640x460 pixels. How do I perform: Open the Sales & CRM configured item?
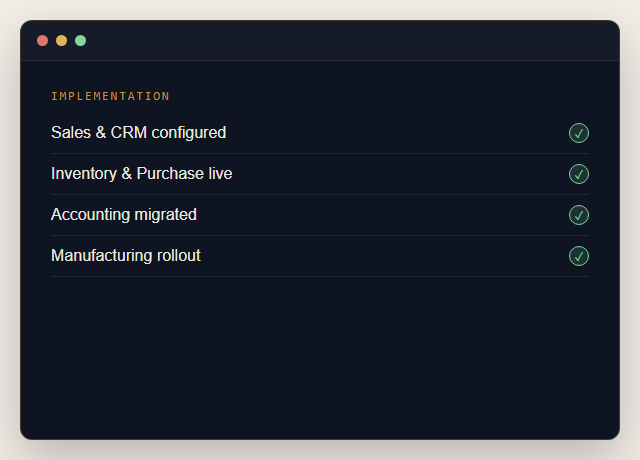click(x=138, y=133)
